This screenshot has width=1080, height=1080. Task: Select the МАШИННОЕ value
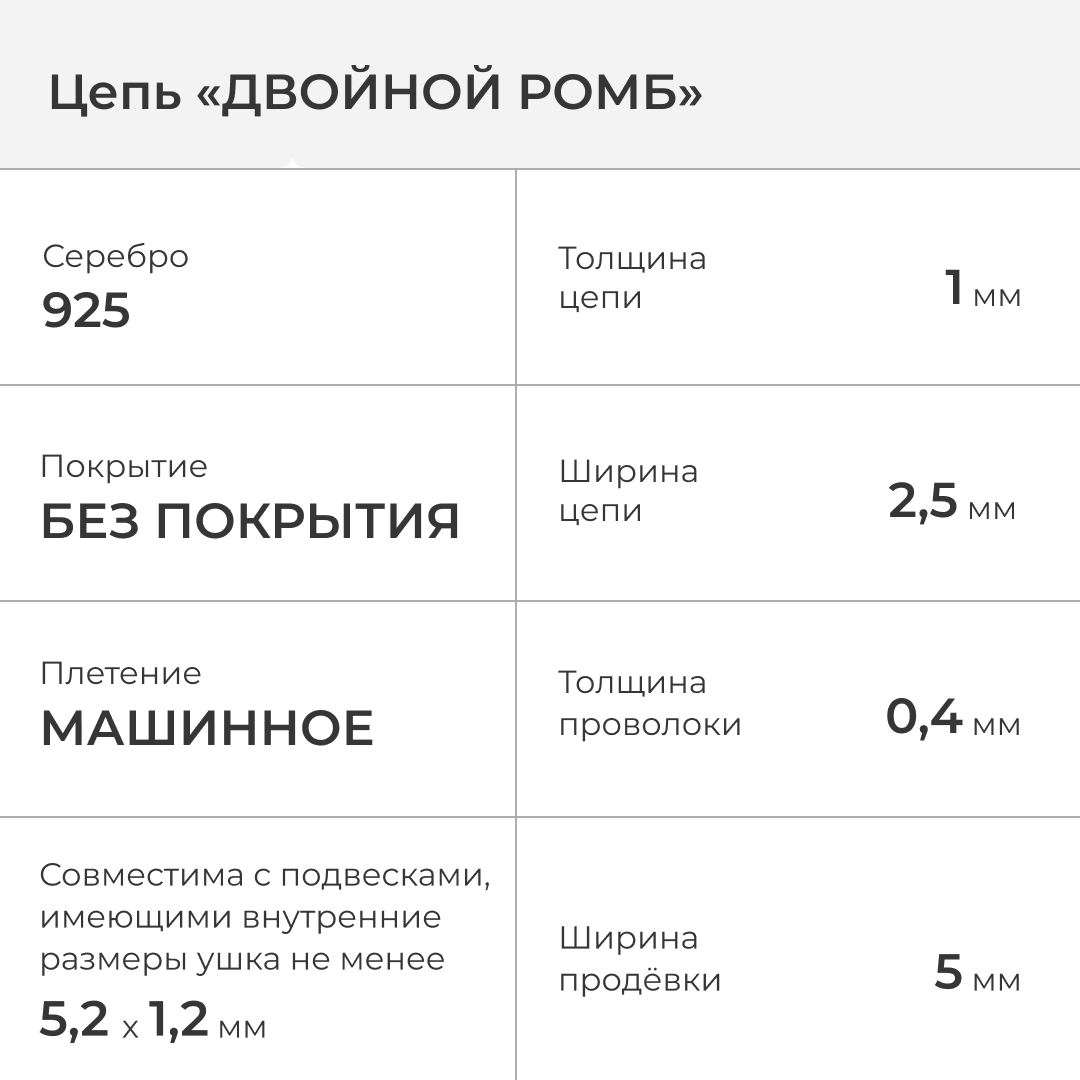click(x=207, y=729)
